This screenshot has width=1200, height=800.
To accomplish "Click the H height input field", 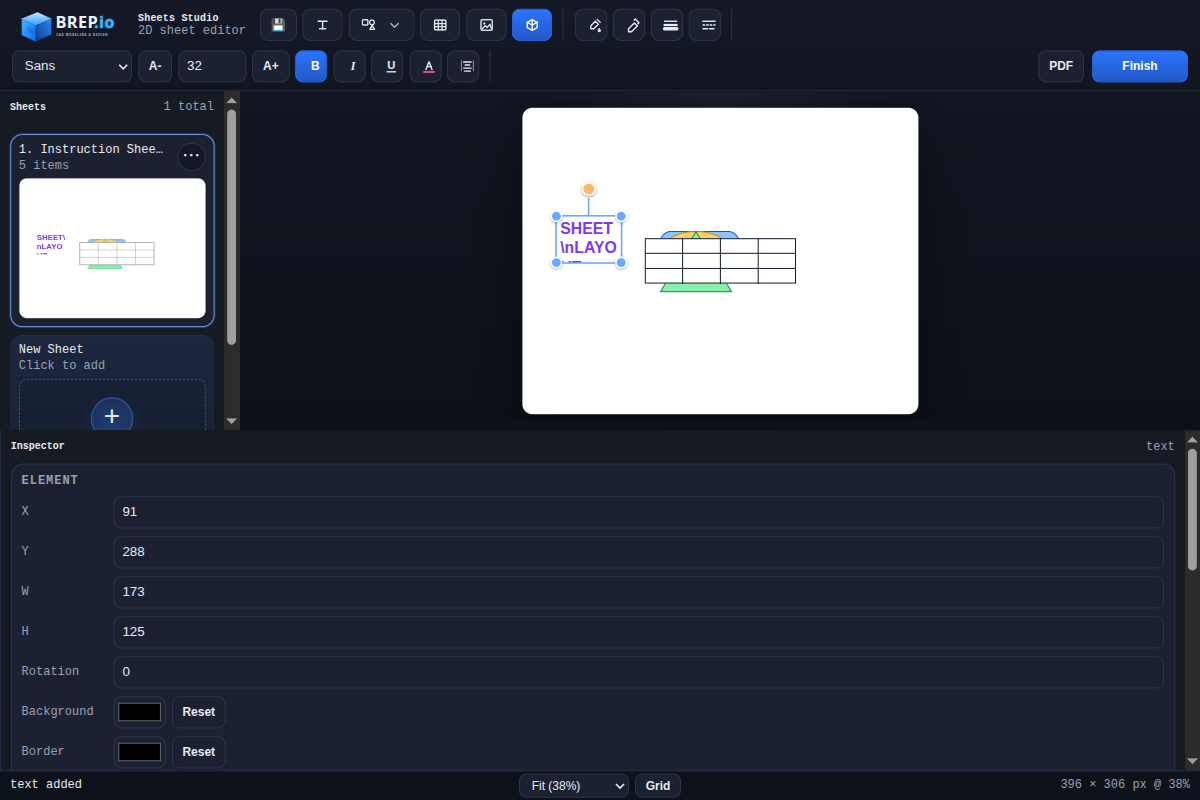I will [x=638, y=632].
